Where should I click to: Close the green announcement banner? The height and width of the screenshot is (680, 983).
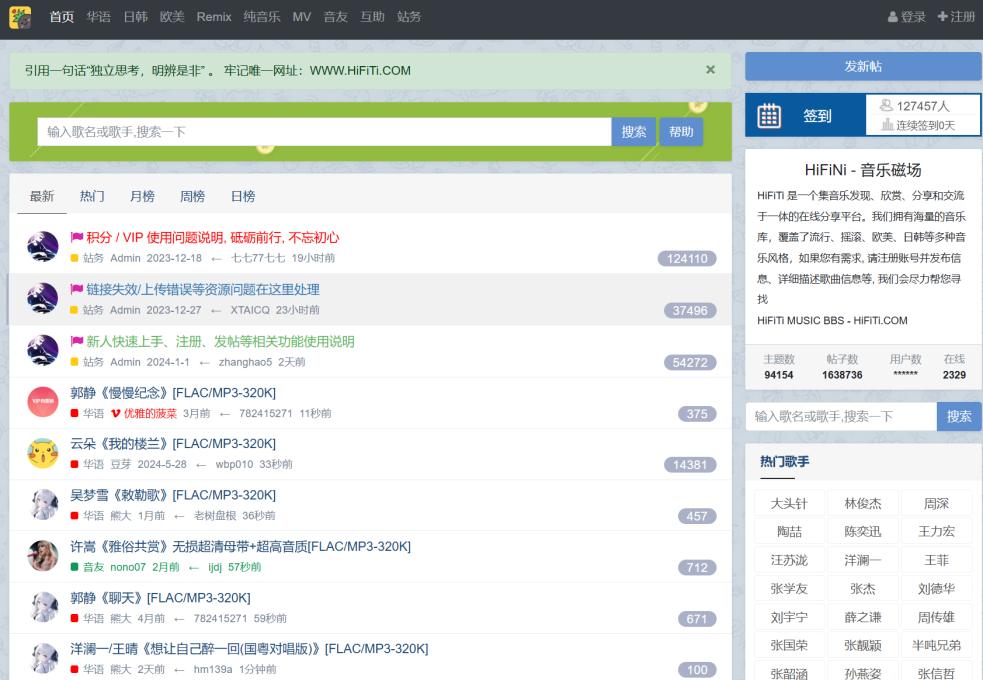(x=710, y=70)
